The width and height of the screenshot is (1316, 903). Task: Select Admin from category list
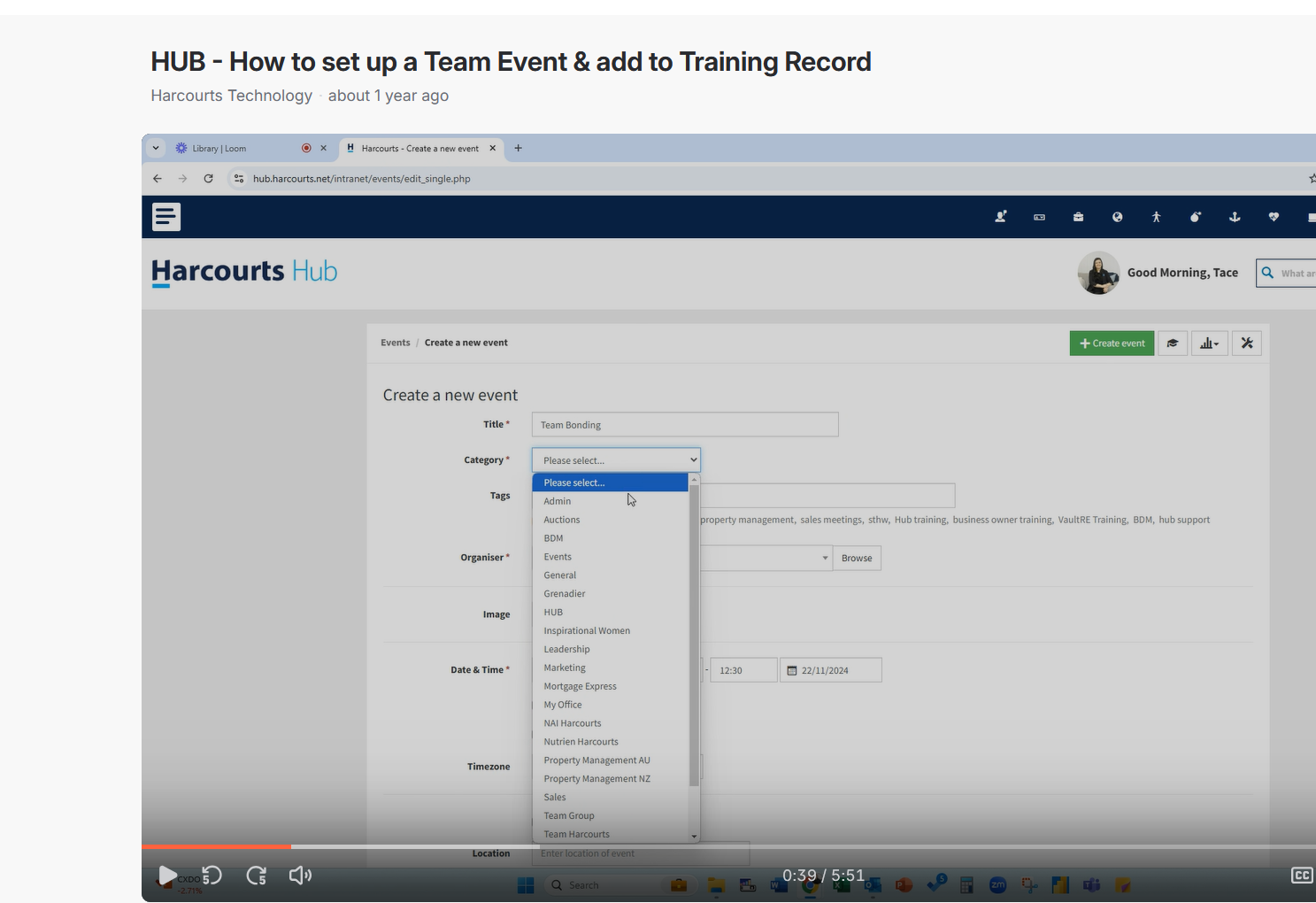point(610,501)
